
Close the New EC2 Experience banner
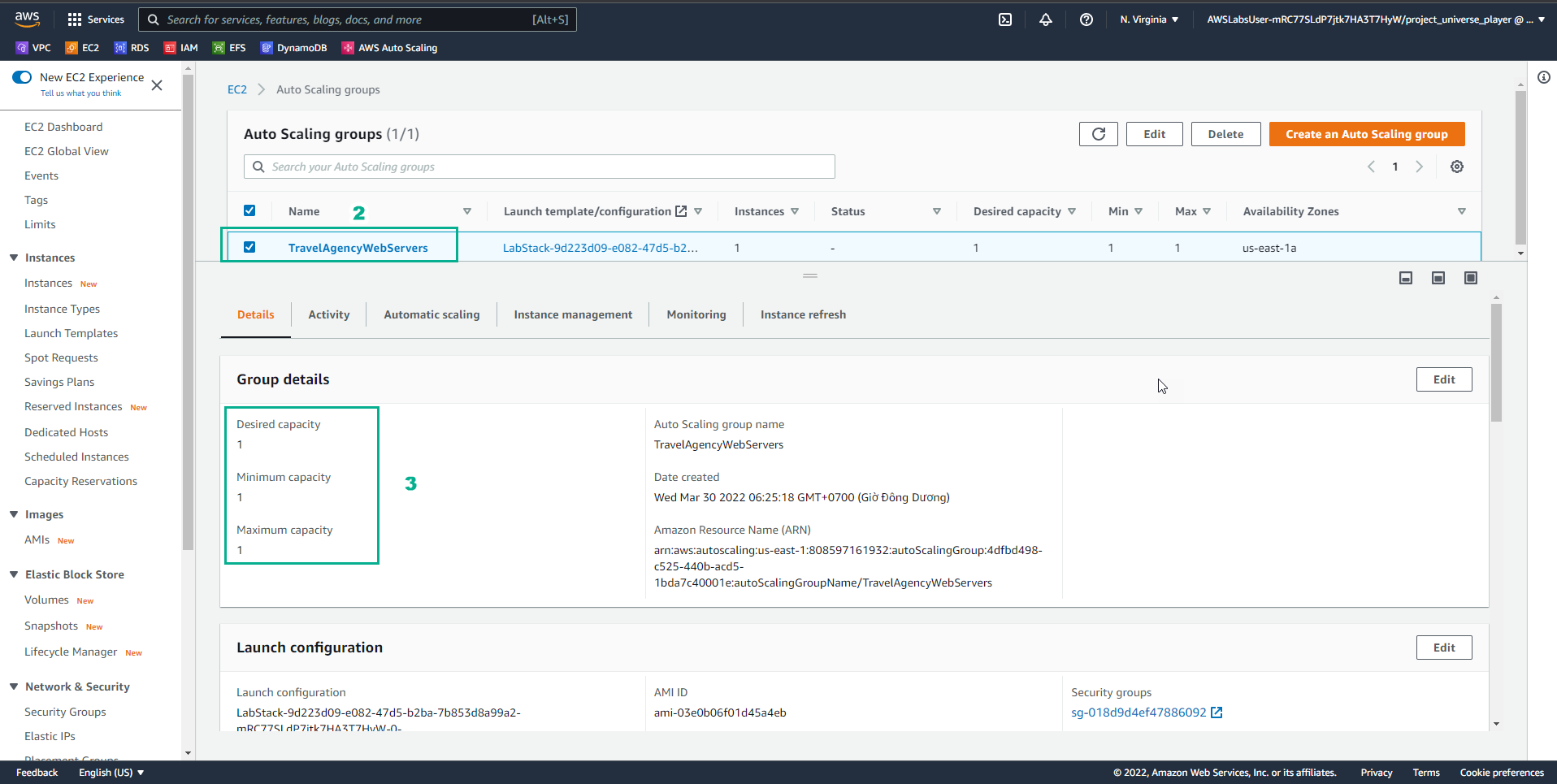tap(157, 85)
